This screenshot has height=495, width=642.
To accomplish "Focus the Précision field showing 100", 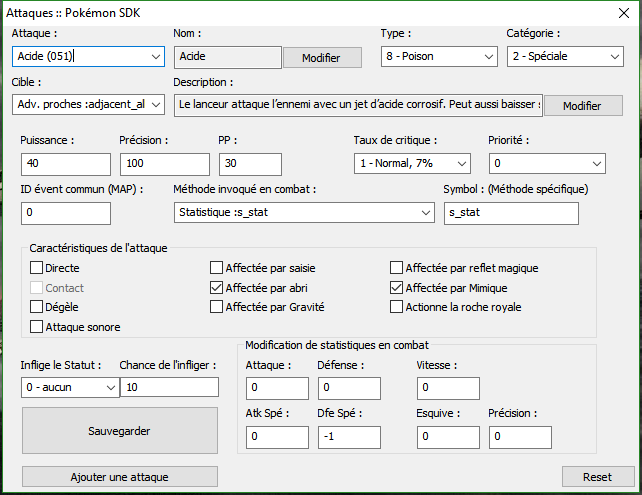I will [x=165, y=165].
